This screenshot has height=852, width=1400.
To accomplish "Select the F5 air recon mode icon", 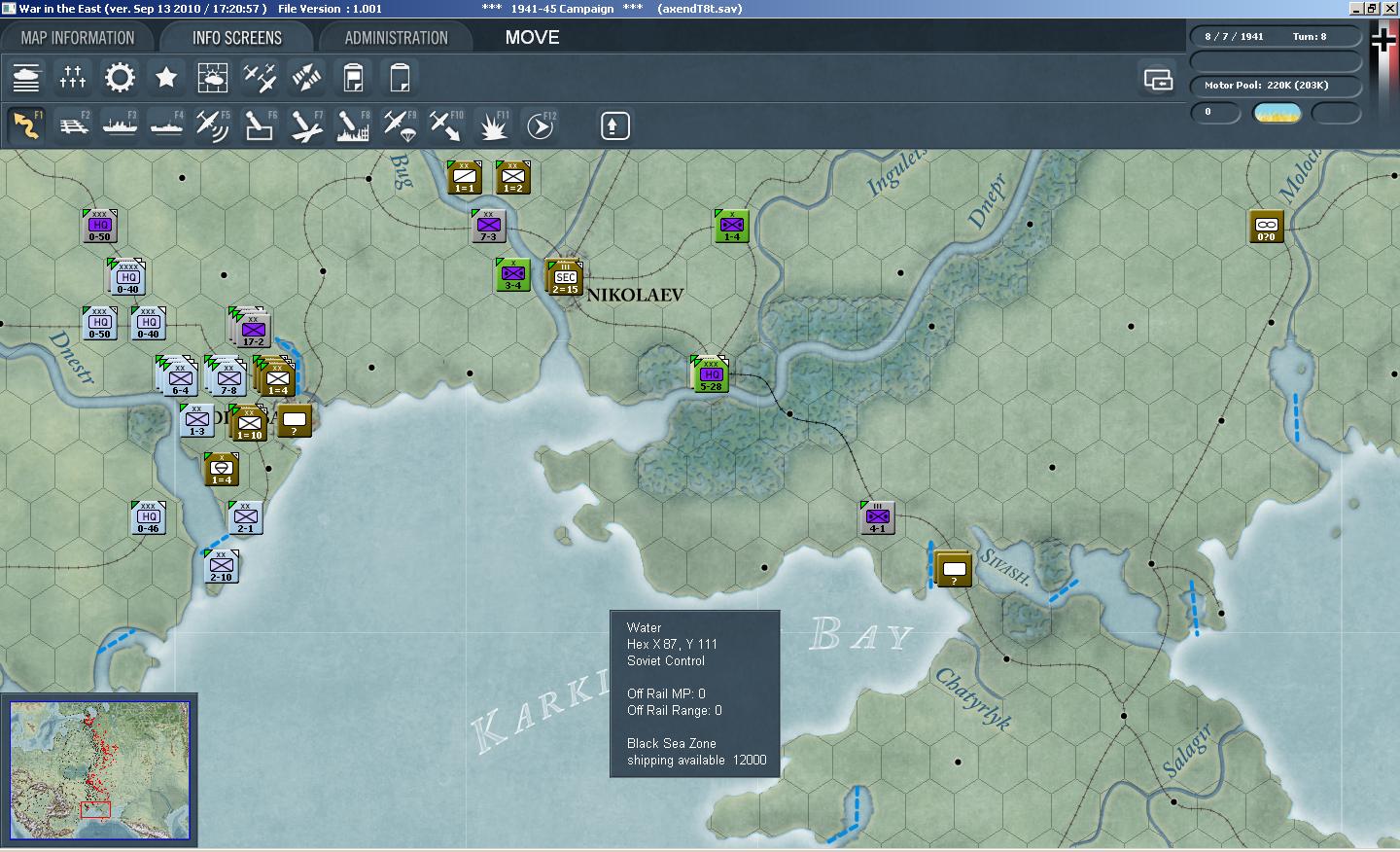I will tap(213, 125).
